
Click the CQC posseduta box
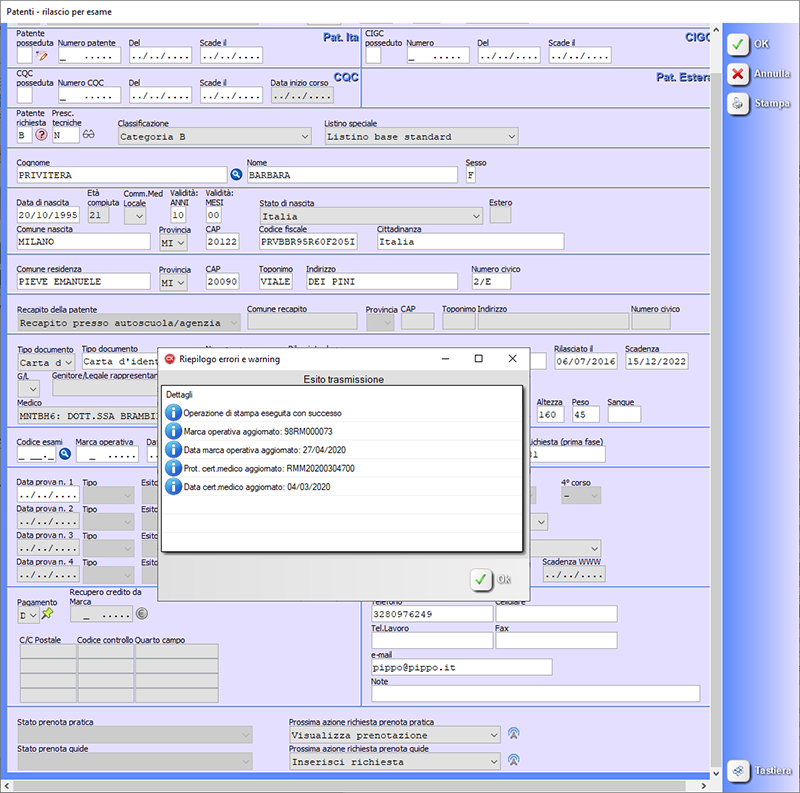tap(25, 95)
